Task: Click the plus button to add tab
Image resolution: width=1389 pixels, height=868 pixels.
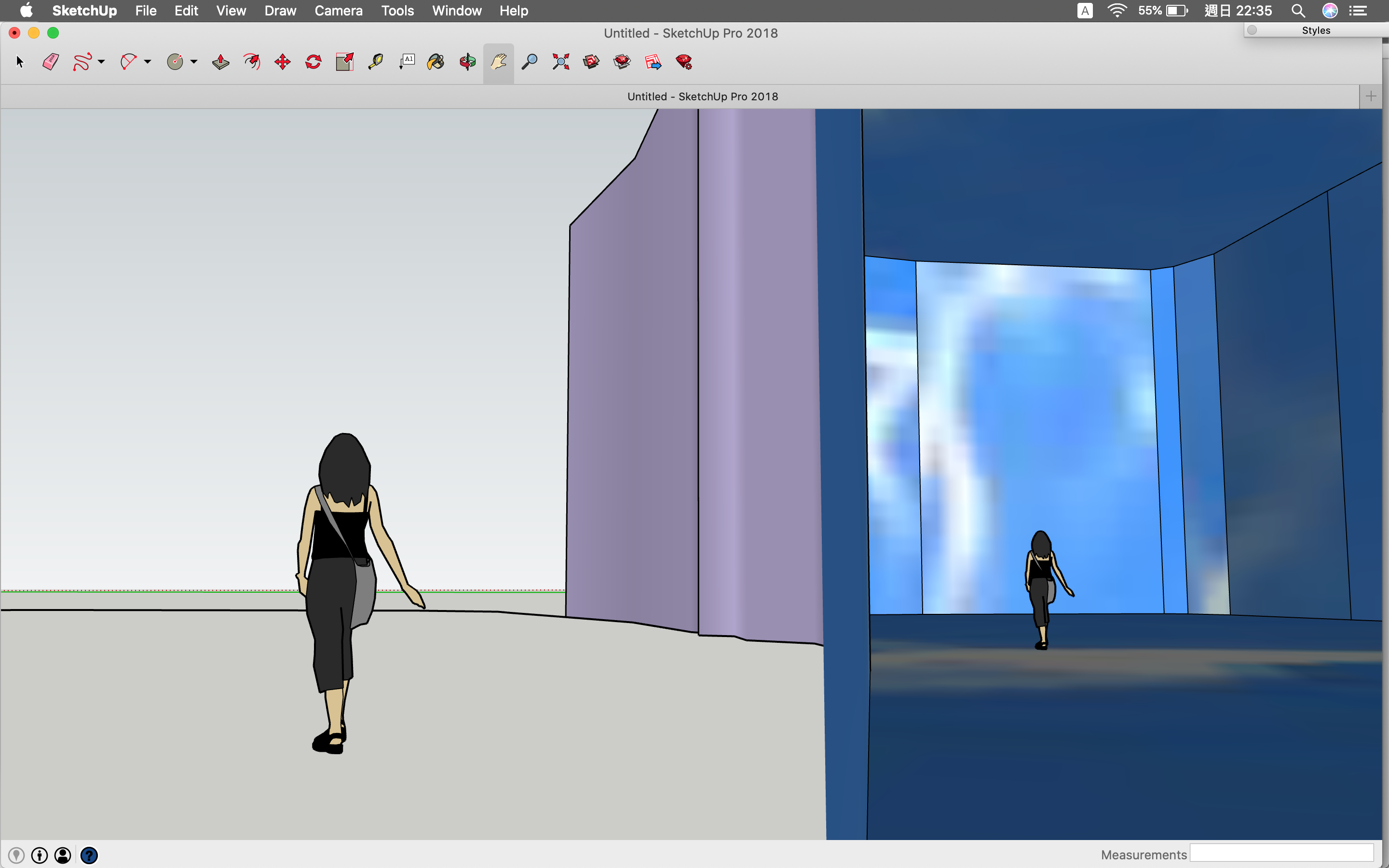Action: (1371, 96)
